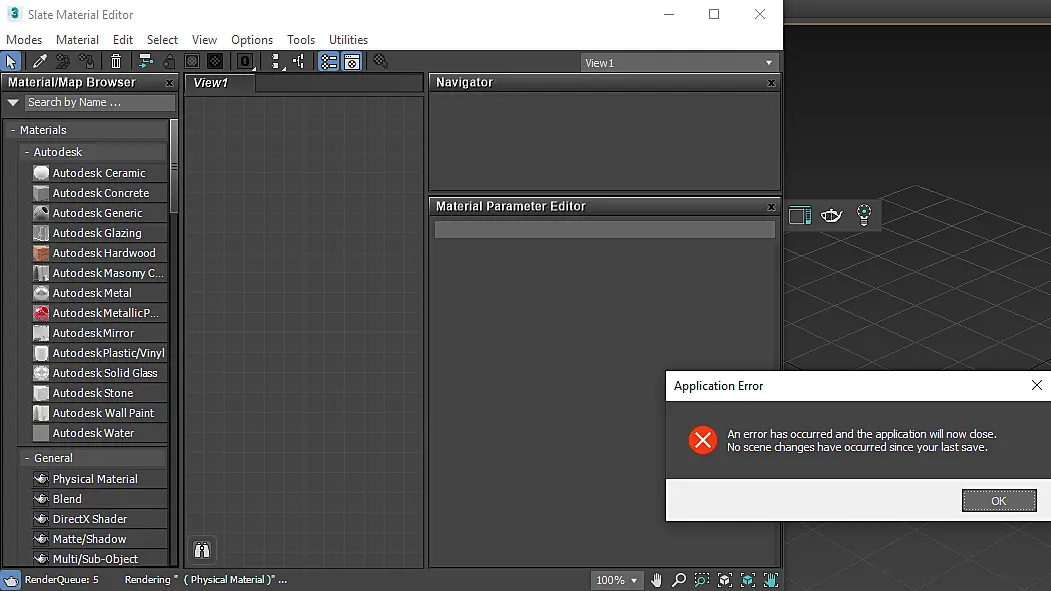Select Matte/Shadow material entry
This screenshot has height=591, width=1051.
[99, 539]
